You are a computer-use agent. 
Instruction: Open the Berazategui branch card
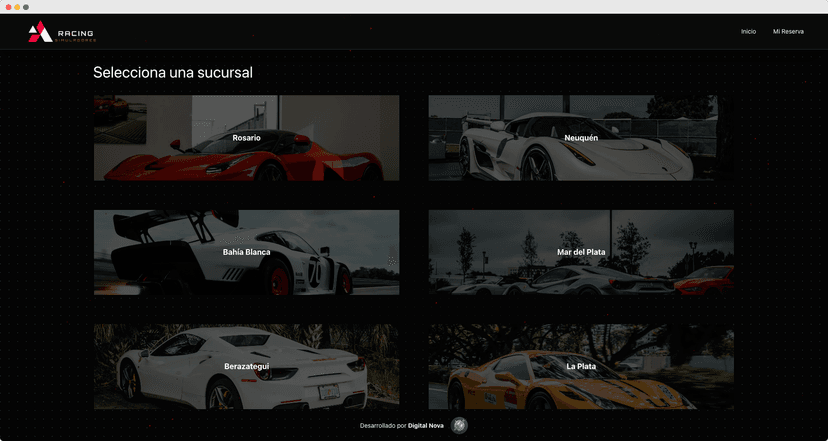point(247,367)
